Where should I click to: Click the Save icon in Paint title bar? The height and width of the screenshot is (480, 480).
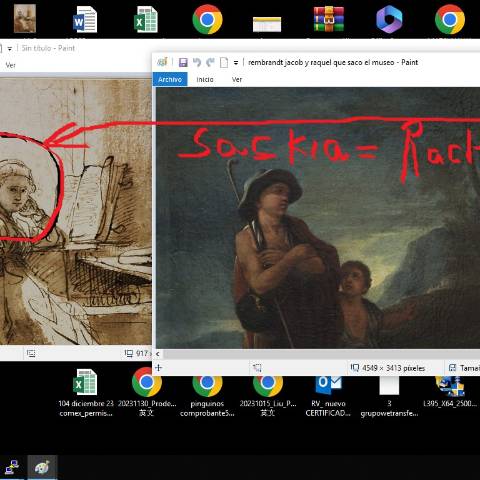[x=183, y=62]
